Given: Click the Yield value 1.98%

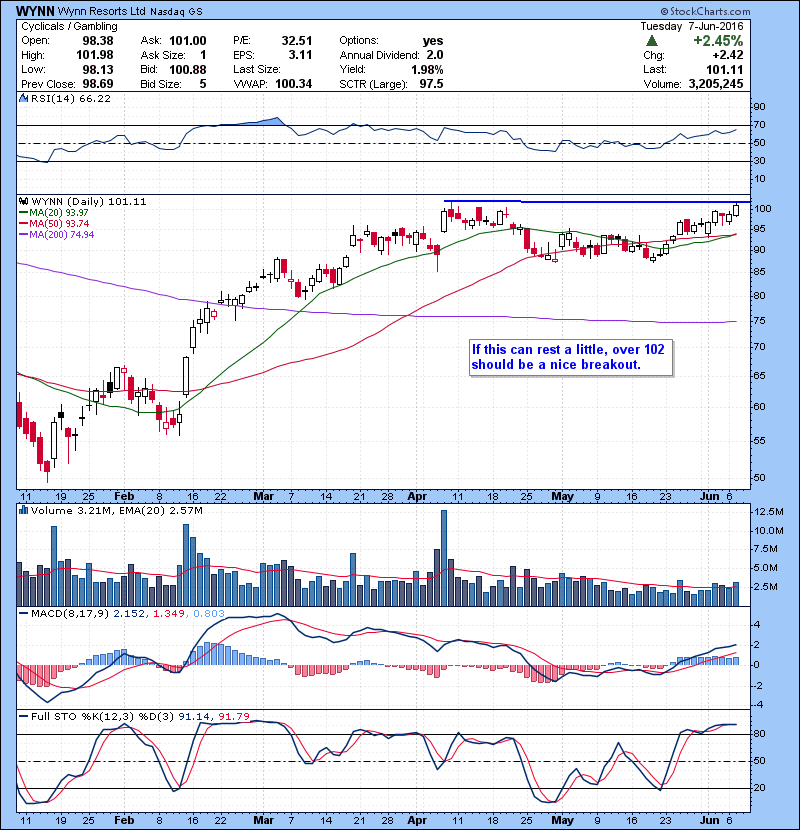Looking at the screenshot, I should (x=427, y=69).
